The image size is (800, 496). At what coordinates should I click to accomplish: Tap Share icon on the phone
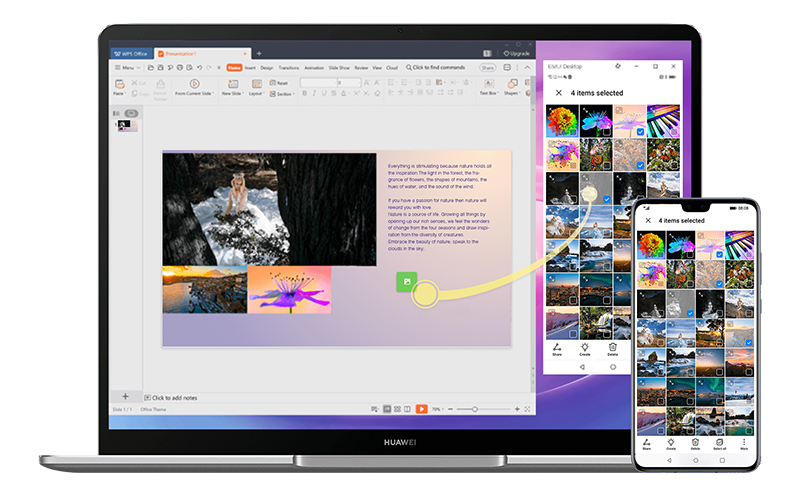pyautogui.click(x=646, y=444)
